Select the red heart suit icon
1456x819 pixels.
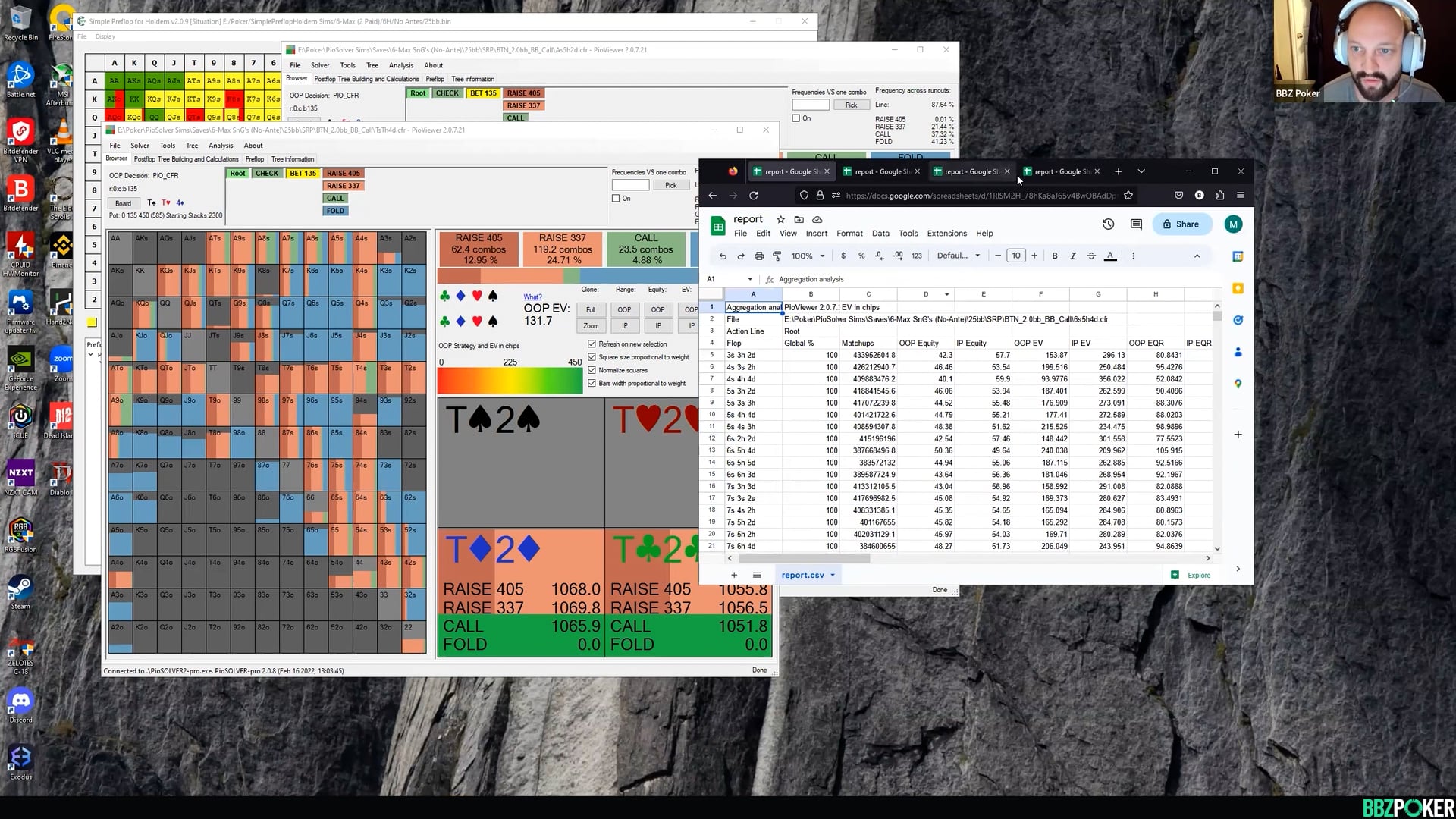coord(477,296)
